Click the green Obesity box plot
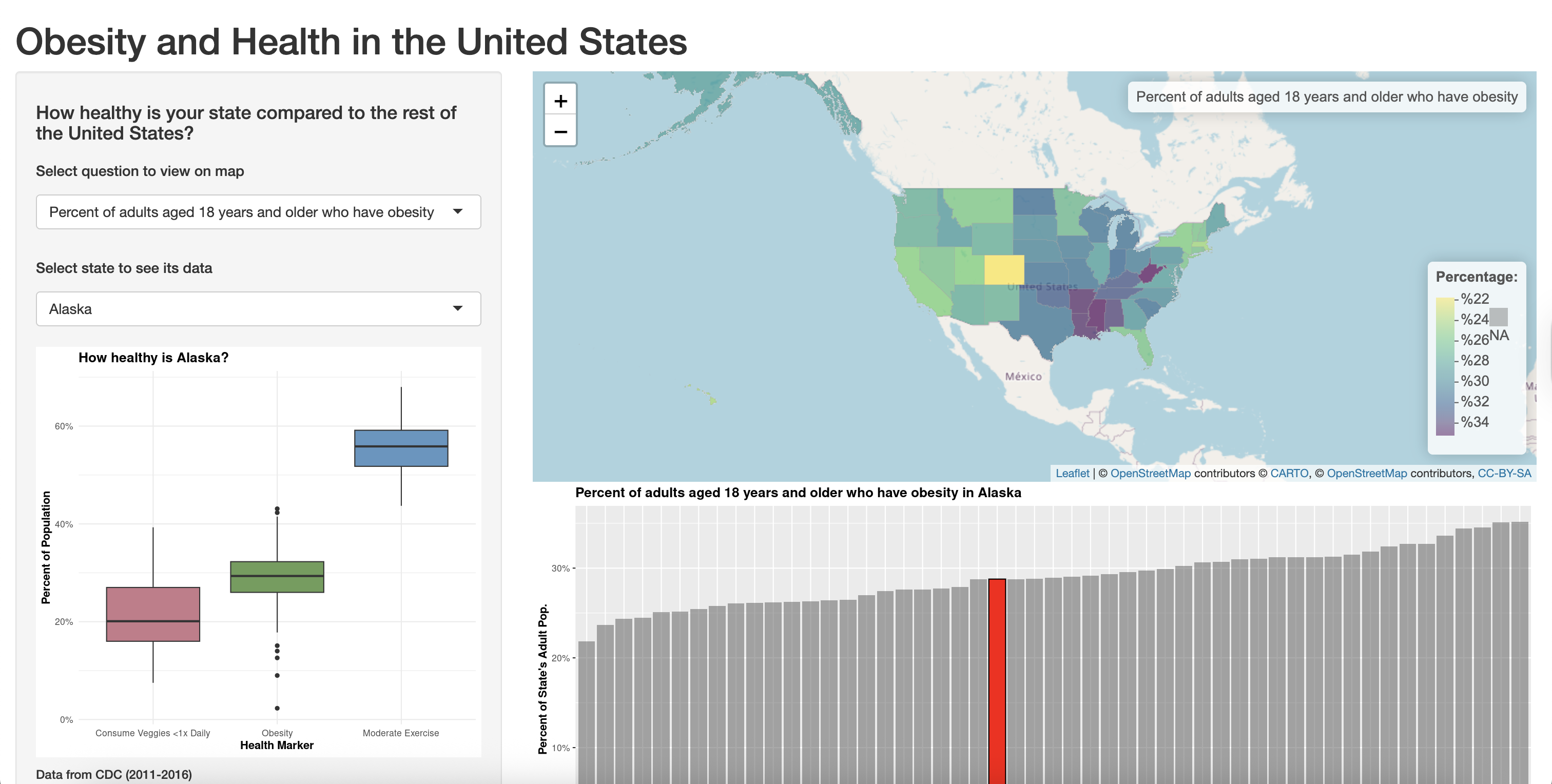This screenshot has height=784, width=1552. (277, 577)
